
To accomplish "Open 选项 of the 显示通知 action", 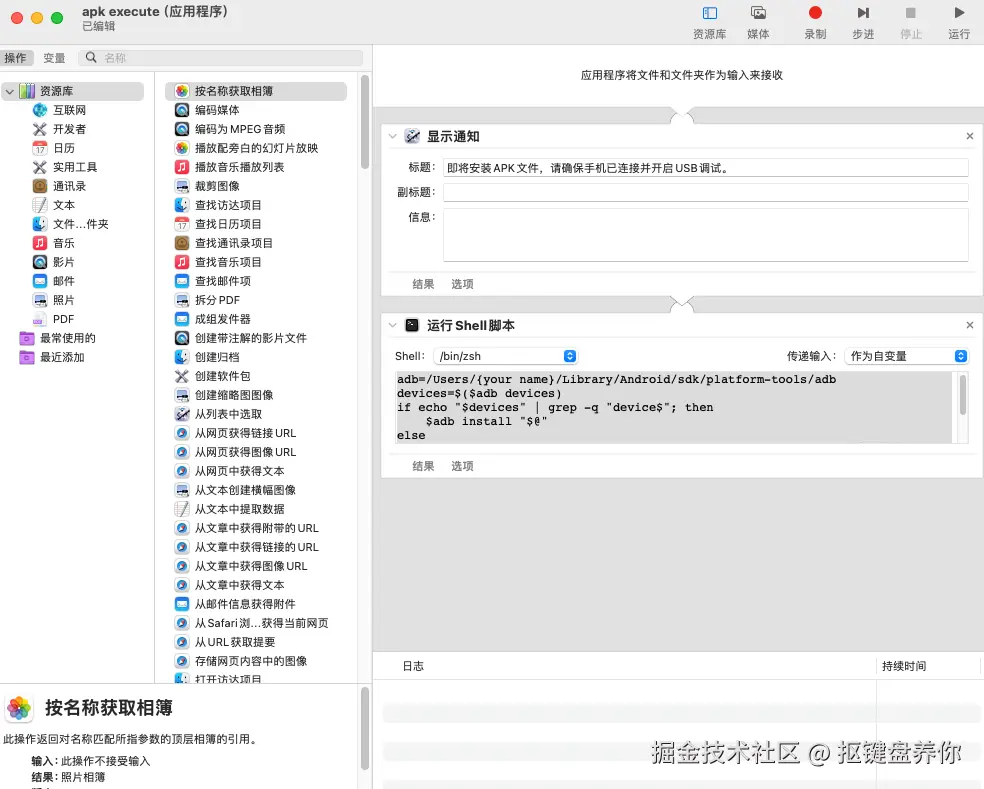I will click(462, 284).
